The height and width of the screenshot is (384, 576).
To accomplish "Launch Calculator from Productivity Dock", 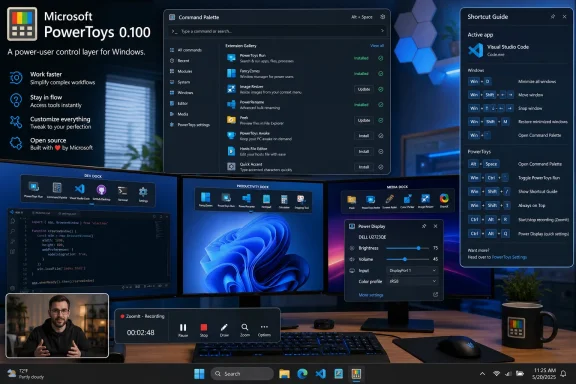I will pos(284,201).
